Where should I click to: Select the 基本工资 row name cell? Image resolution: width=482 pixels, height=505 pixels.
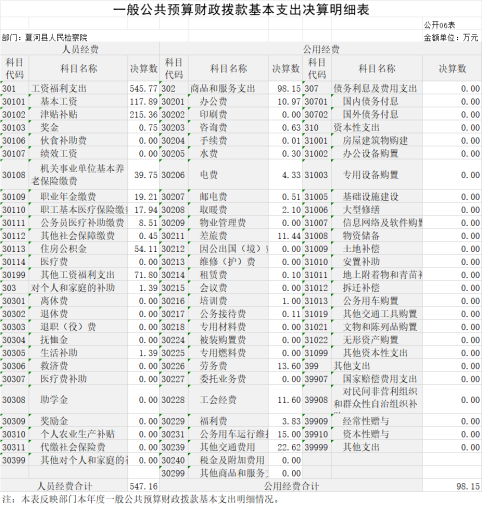point(78,101)
